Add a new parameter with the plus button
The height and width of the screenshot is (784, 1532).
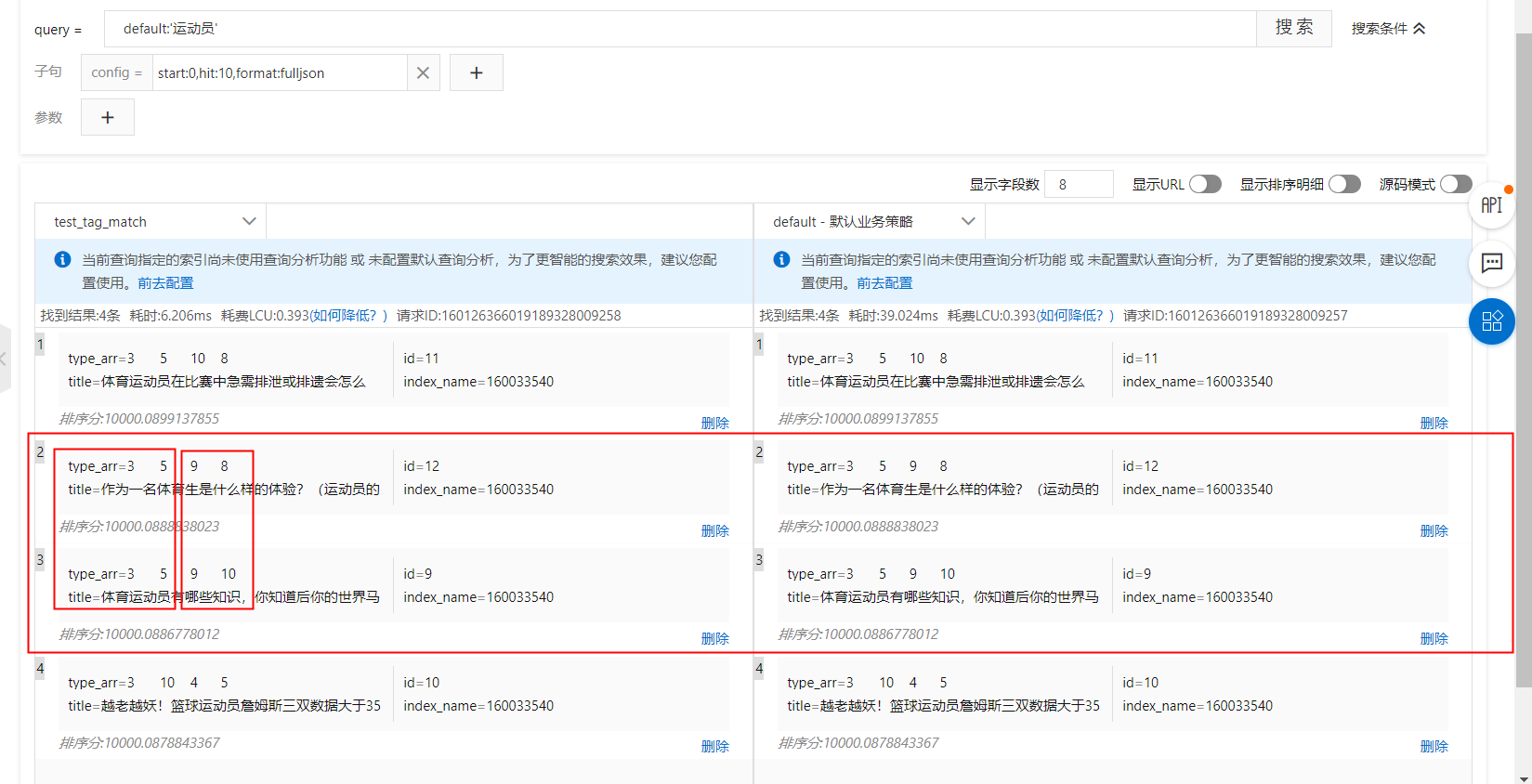(x=108, y=117)
